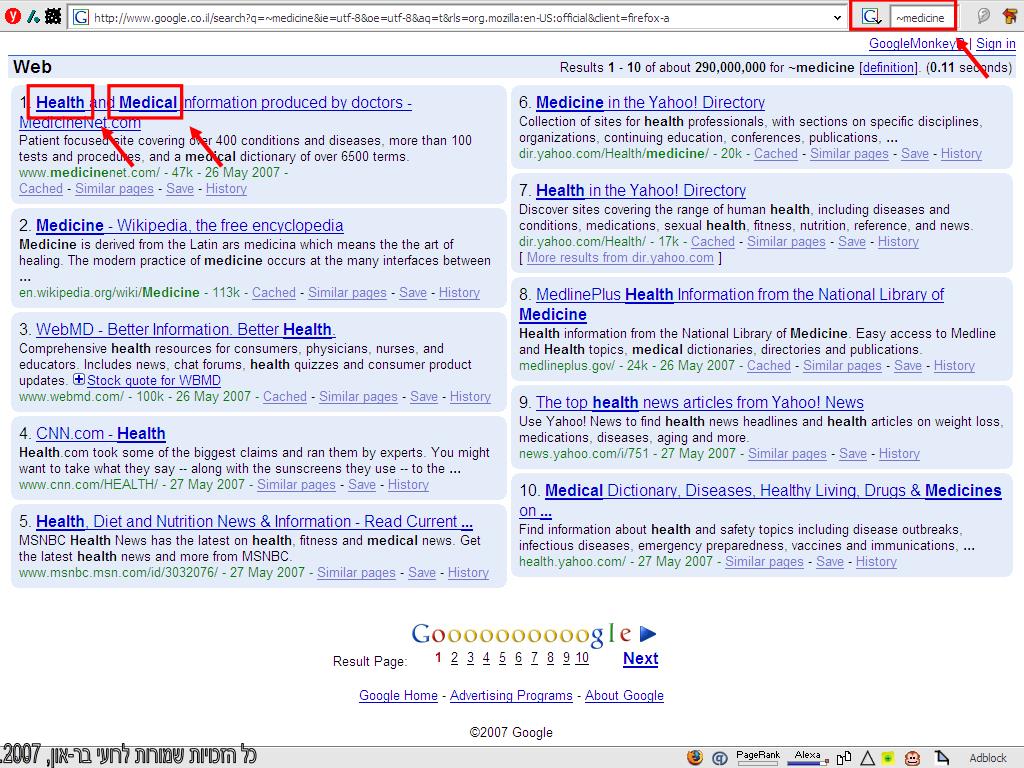The height and width of the screenshot is (768, 1024).
Task: Click Similar pages for www.webmd.com result
Action: click(358, 396)
